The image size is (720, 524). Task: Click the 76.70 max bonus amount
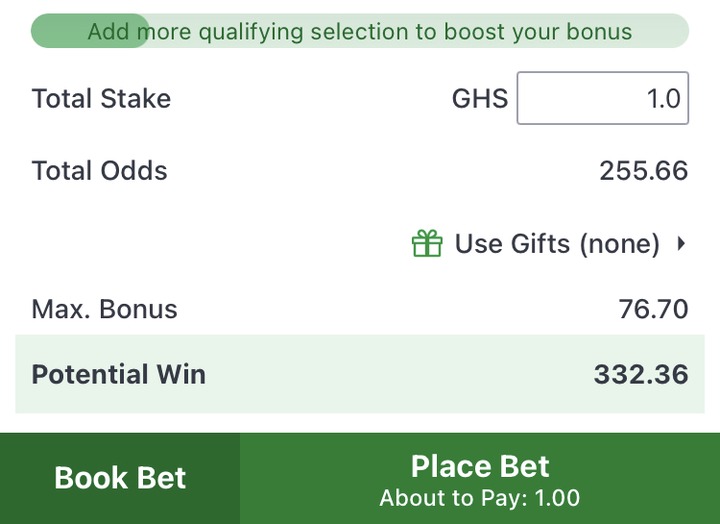pos(653,308)
